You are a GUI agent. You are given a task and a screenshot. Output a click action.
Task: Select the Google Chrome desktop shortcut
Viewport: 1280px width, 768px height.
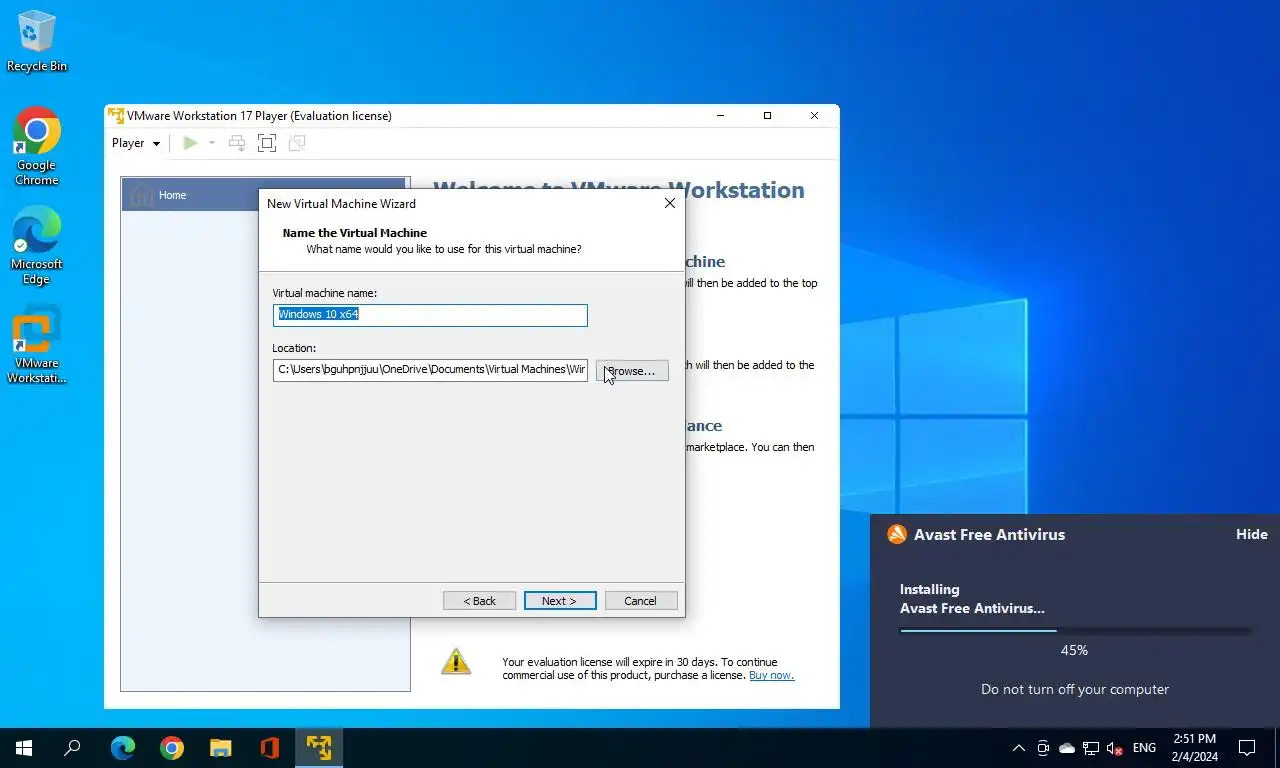(37, 146)
